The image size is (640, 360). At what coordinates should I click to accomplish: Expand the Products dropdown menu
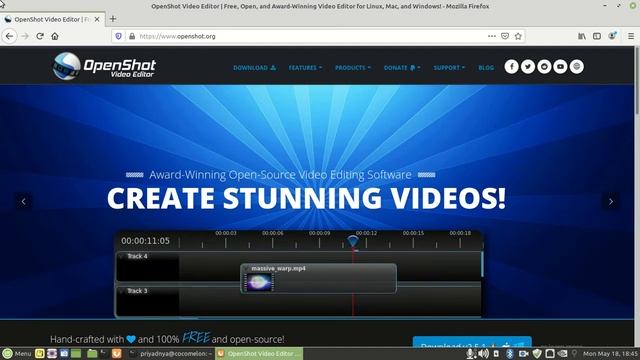(353, 67)
